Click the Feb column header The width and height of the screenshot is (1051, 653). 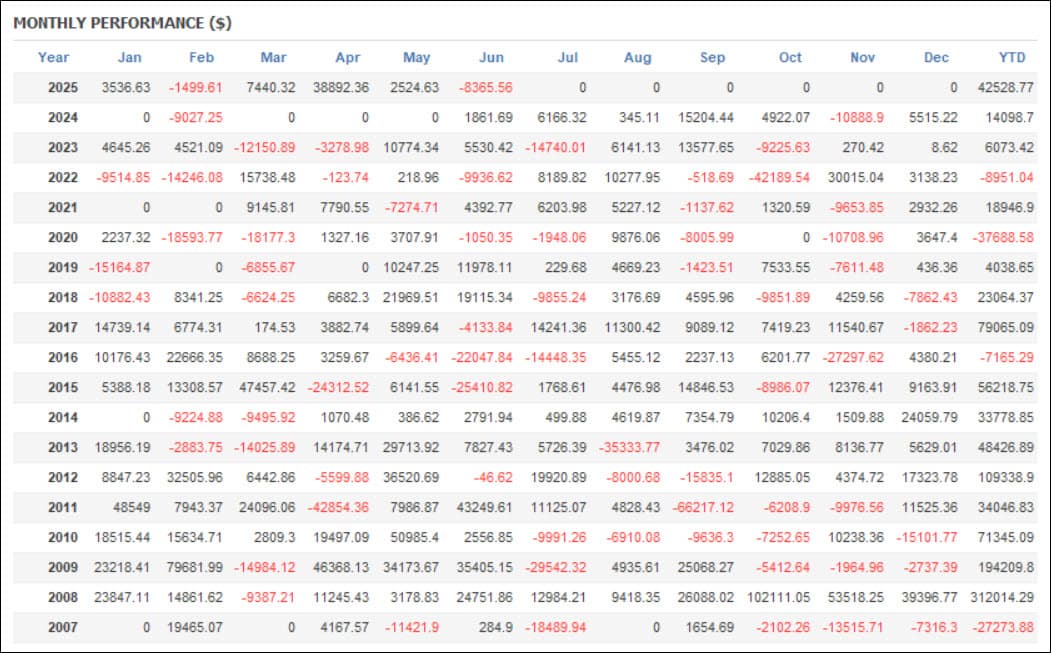tap(201, 58)
